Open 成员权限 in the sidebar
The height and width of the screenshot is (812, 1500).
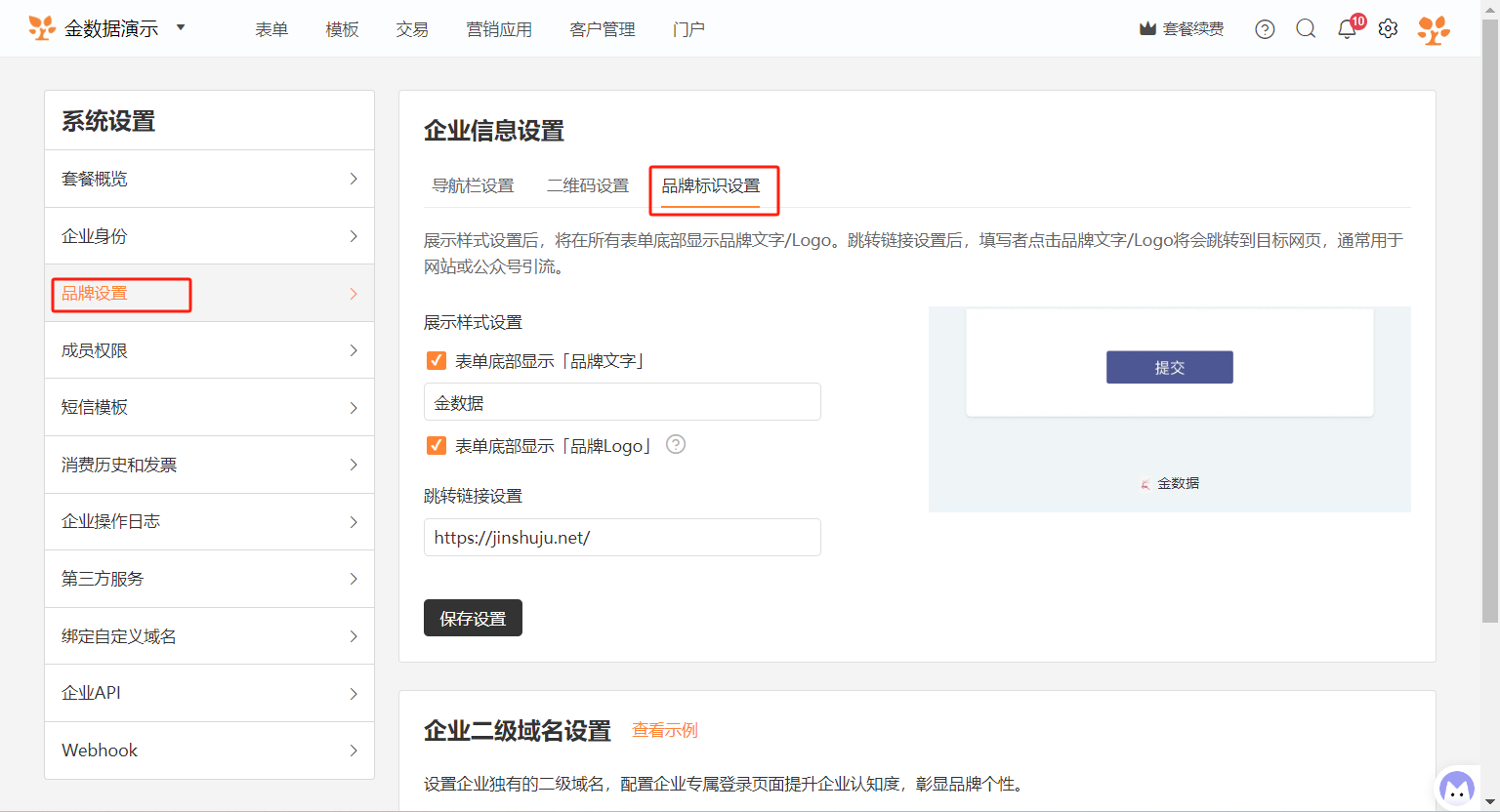click(x=209, y=350)
